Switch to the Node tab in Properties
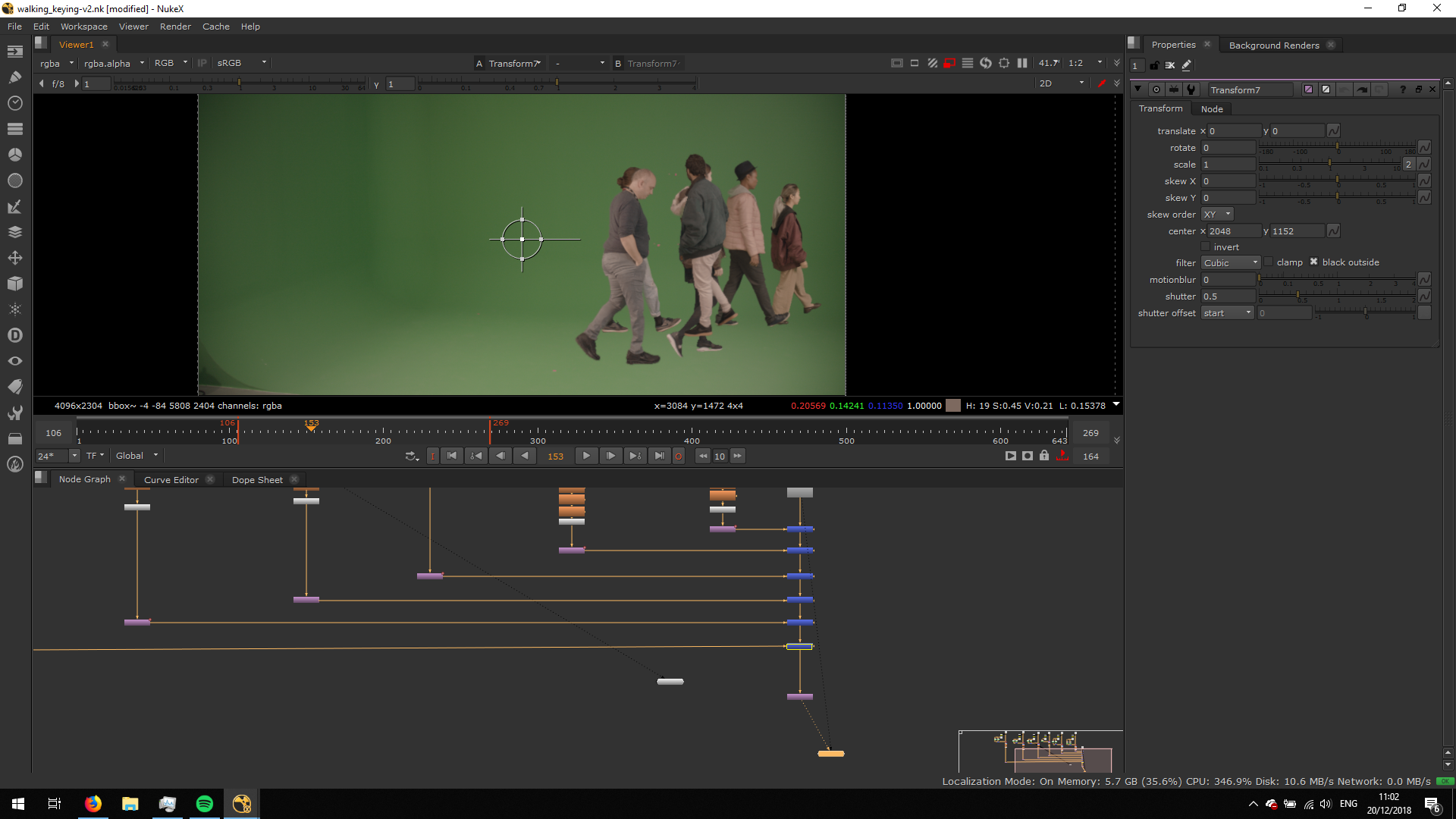1456x819 pixels. coord(1211,109)
